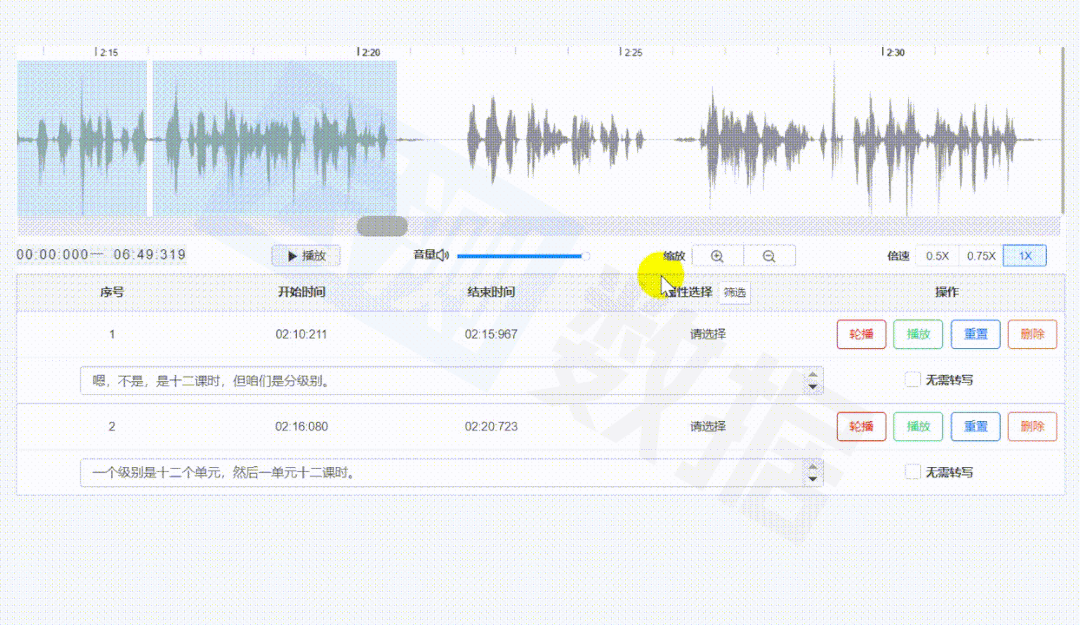The width and height of the screenshot is (1080, 625).
Task: Click start time 02:10:211 cell
Action: tap(301, 334)
